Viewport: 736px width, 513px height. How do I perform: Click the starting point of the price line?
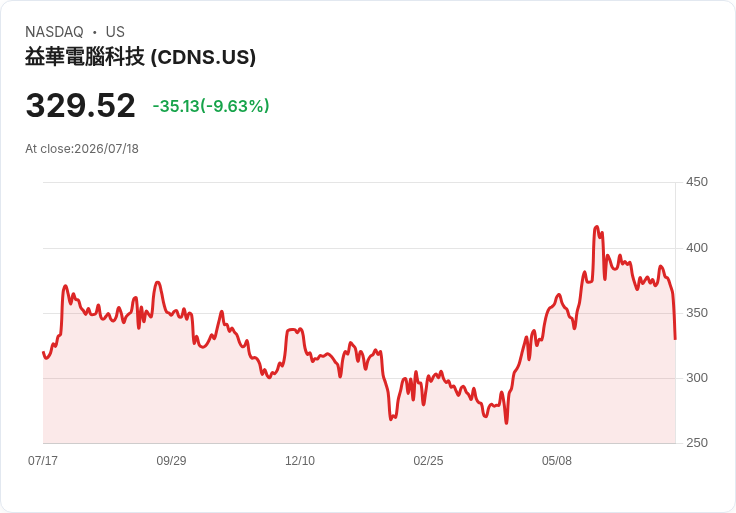pyautogui.click(x=43, y=352)
